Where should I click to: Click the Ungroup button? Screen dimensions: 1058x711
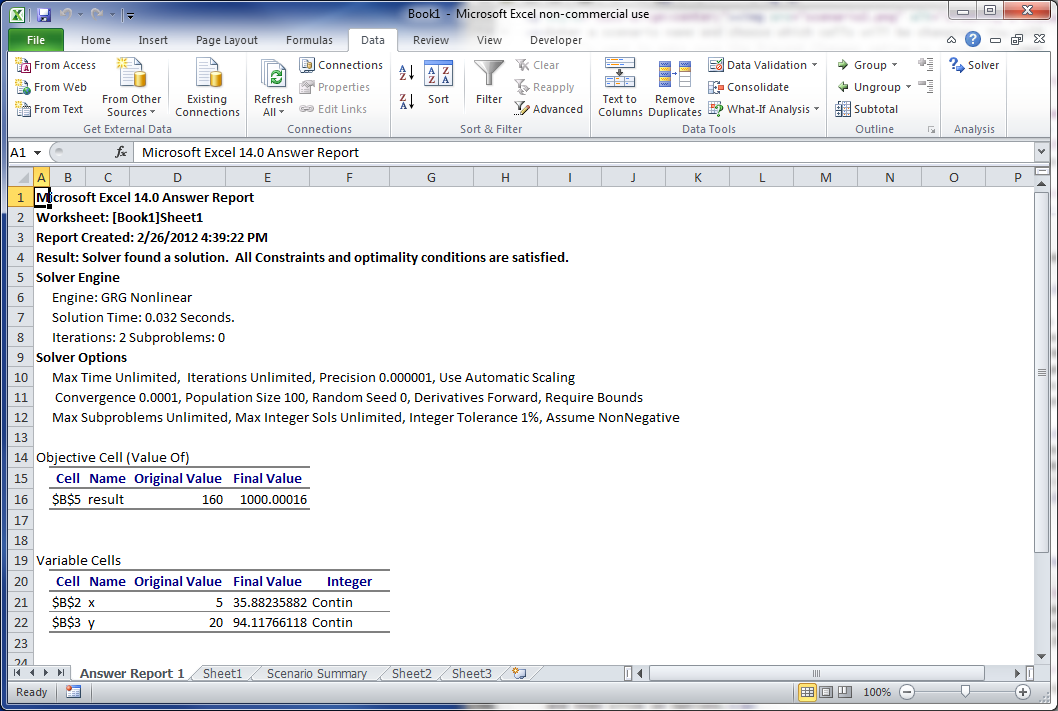[868, 87]
